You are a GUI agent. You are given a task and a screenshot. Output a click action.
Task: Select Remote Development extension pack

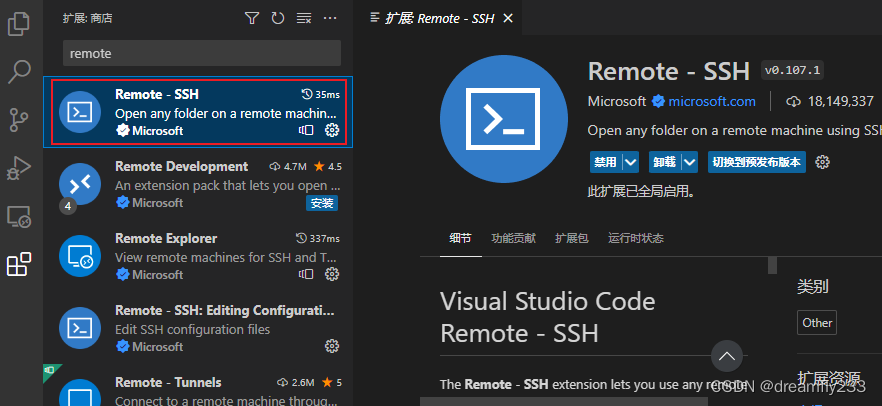[x=198, y=184]
